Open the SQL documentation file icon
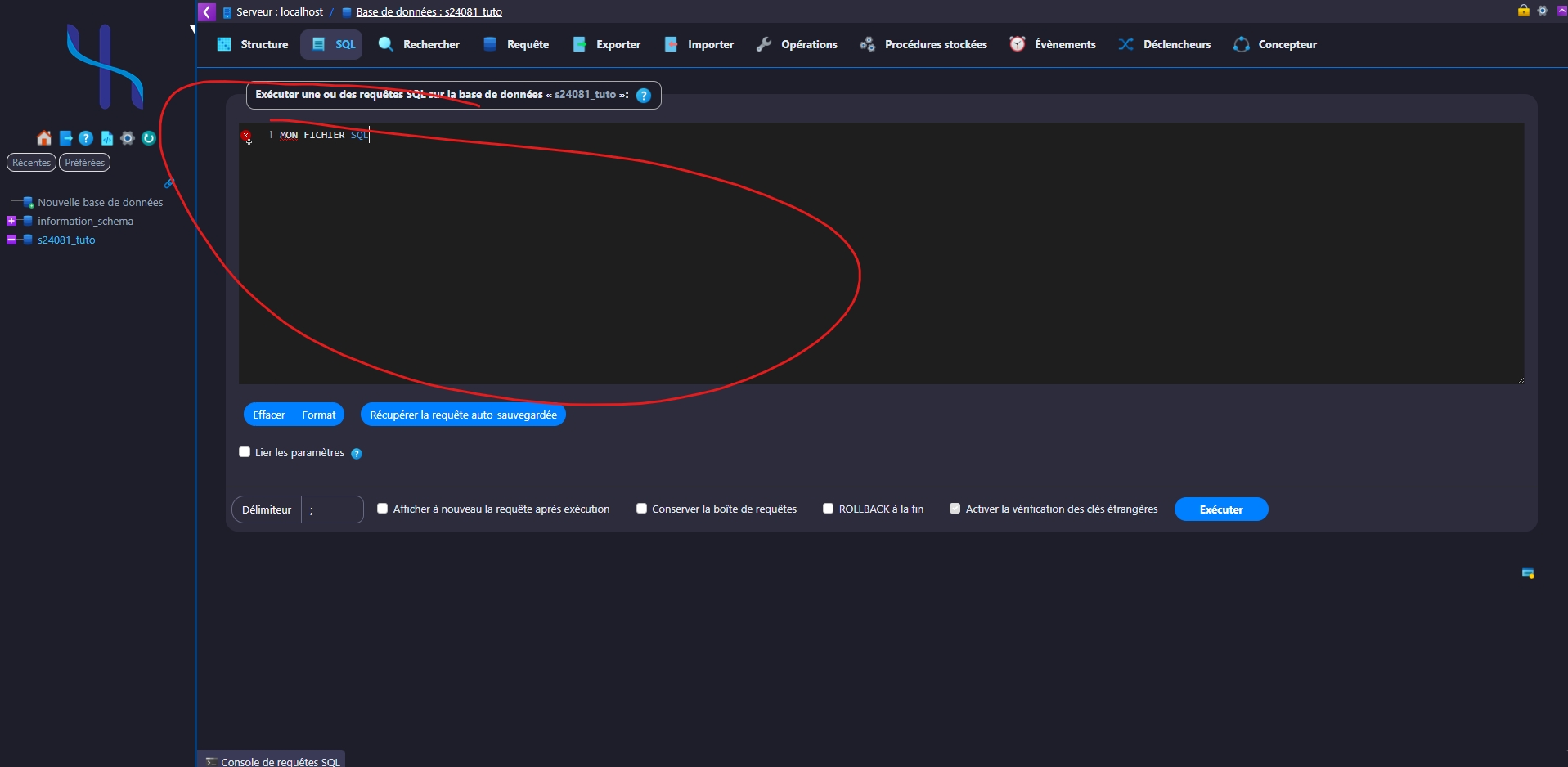 106,138
